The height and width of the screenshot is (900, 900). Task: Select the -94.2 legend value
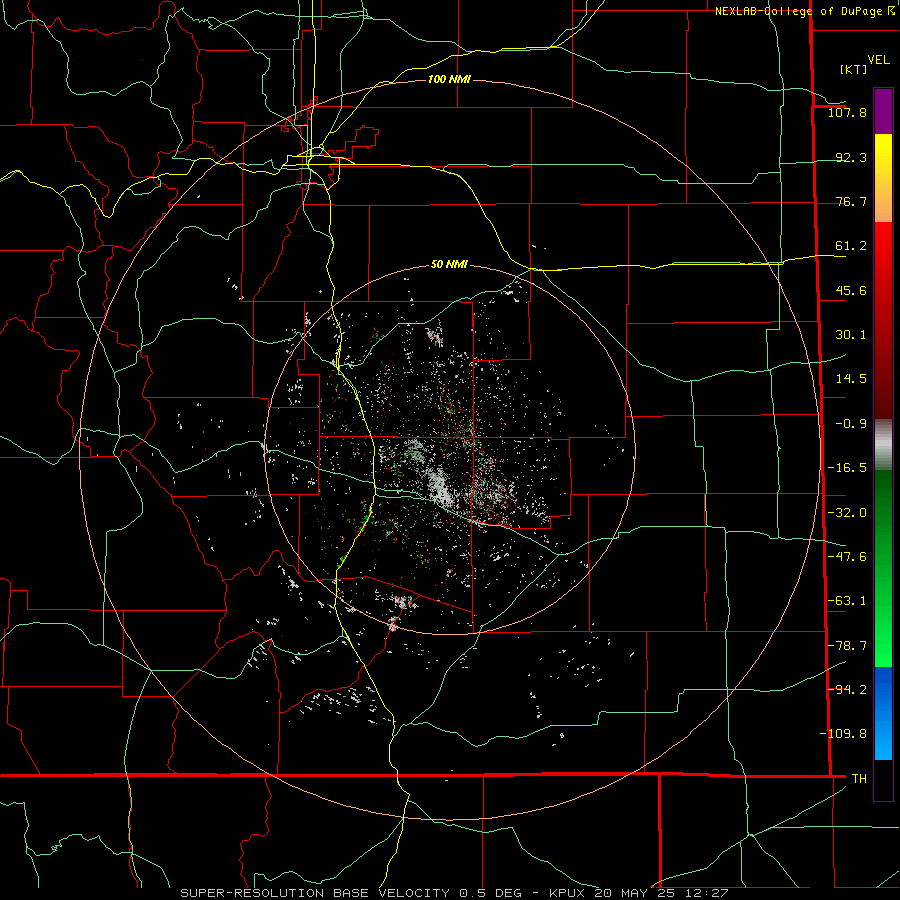coord(847,689)
